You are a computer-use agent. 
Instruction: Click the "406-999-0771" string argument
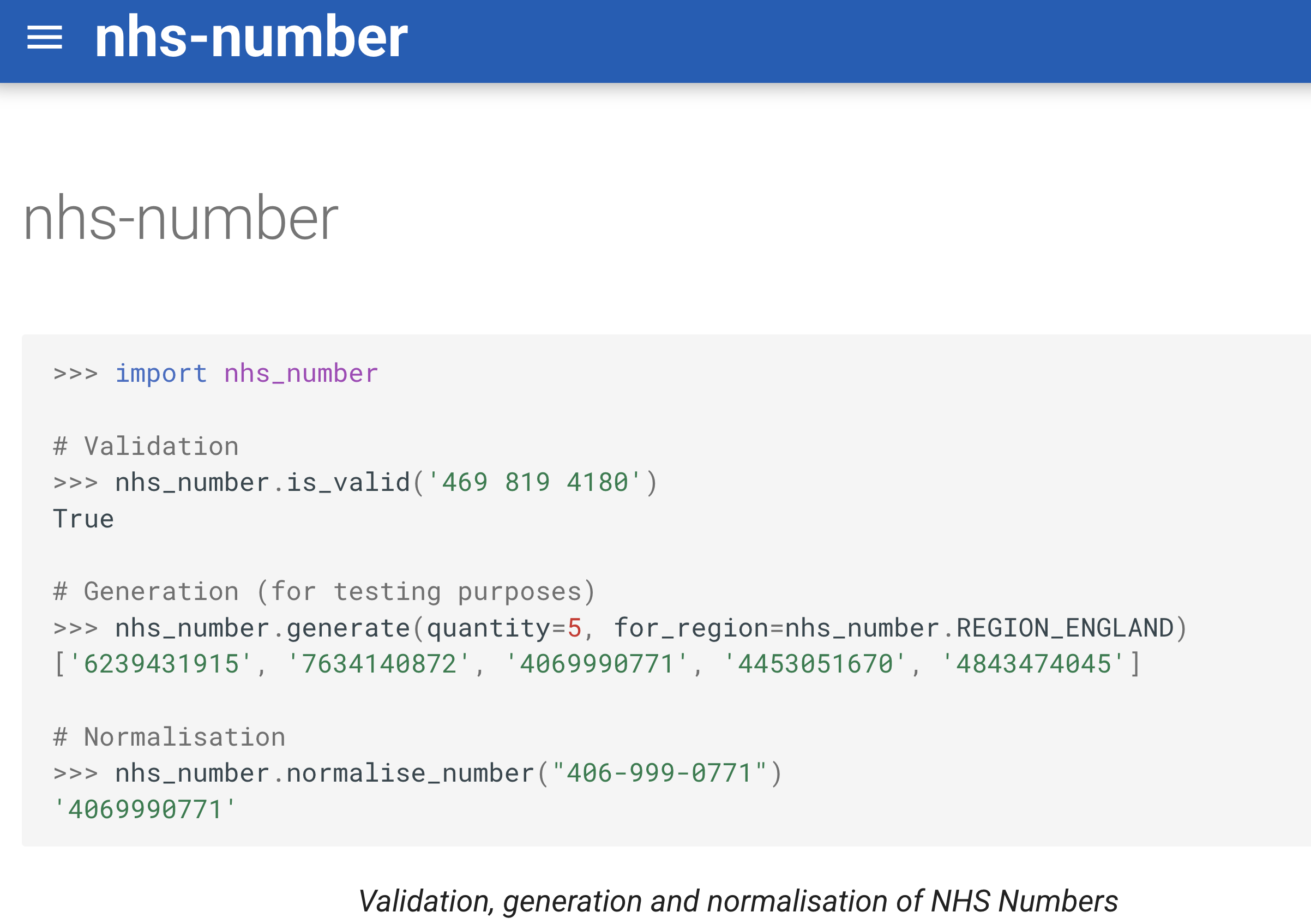point(659,773)
